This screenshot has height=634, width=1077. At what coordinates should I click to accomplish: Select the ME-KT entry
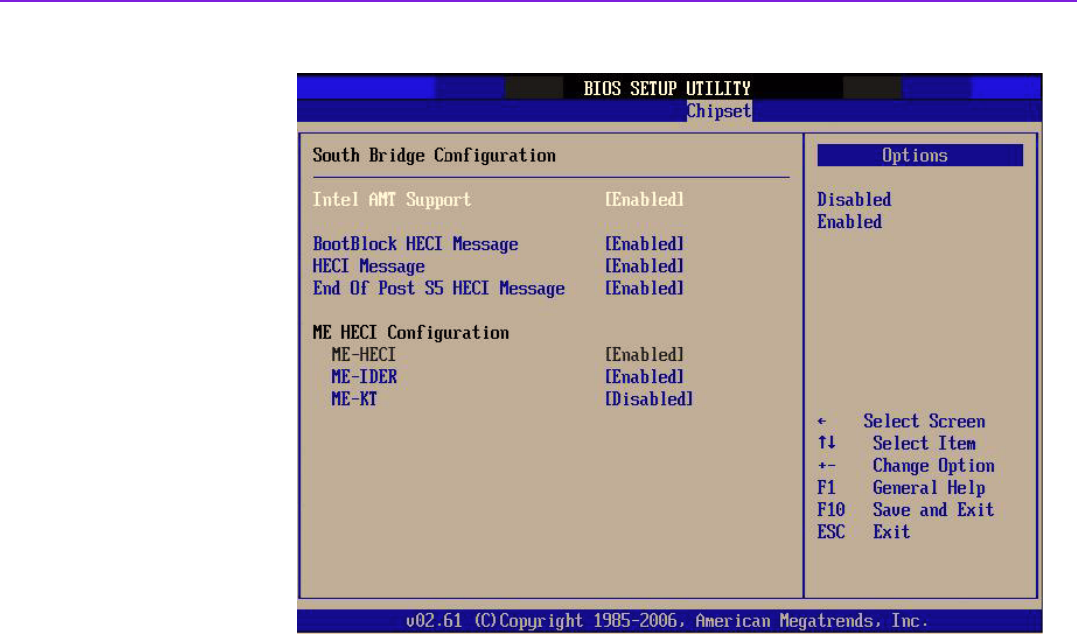[x=354, y=399]
